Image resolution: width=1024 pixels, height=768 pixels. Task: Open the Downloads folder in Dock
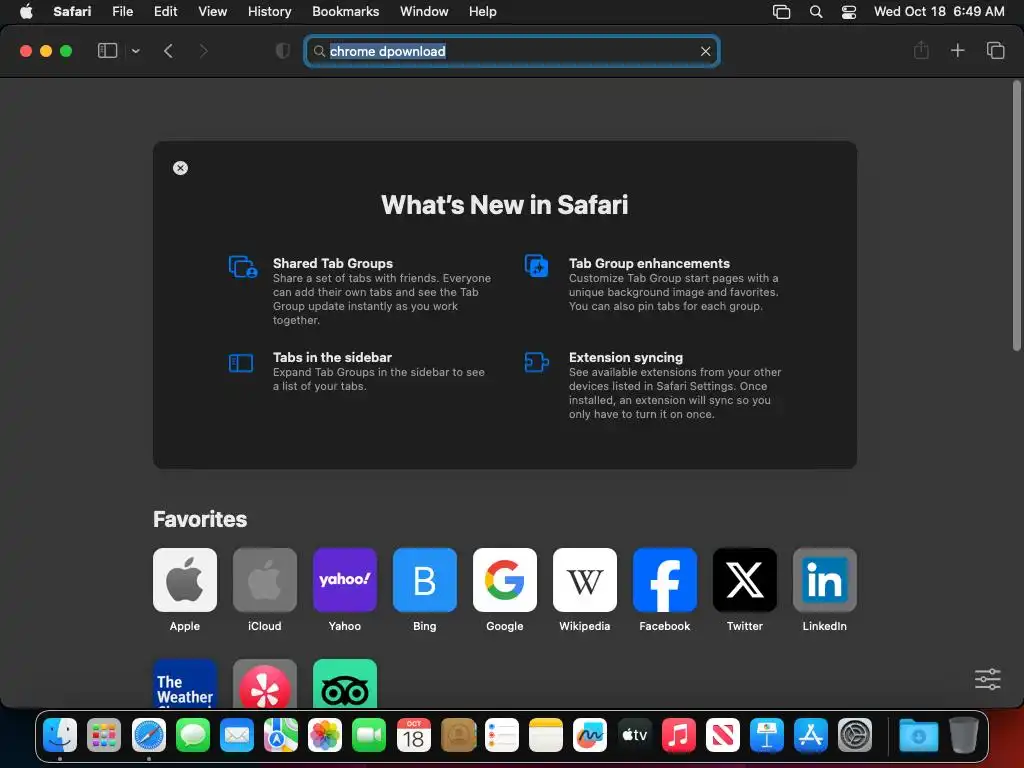point(918,735)
